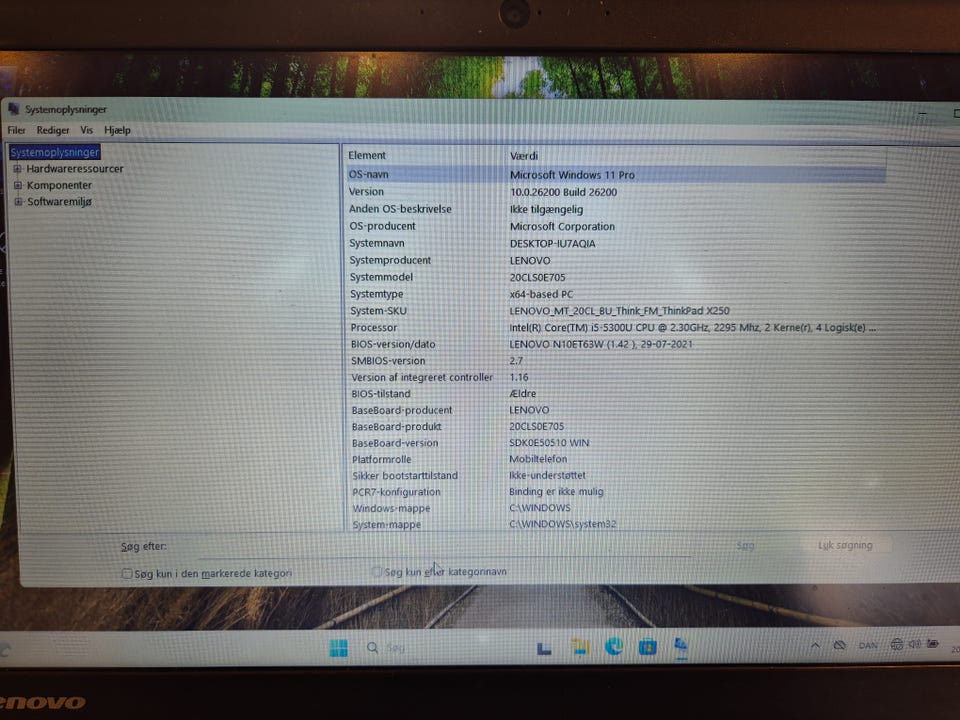Viewport: 960px width, 720px height.
Task: Select the Softwaremiljø tree item
Action: coord(59,201)
